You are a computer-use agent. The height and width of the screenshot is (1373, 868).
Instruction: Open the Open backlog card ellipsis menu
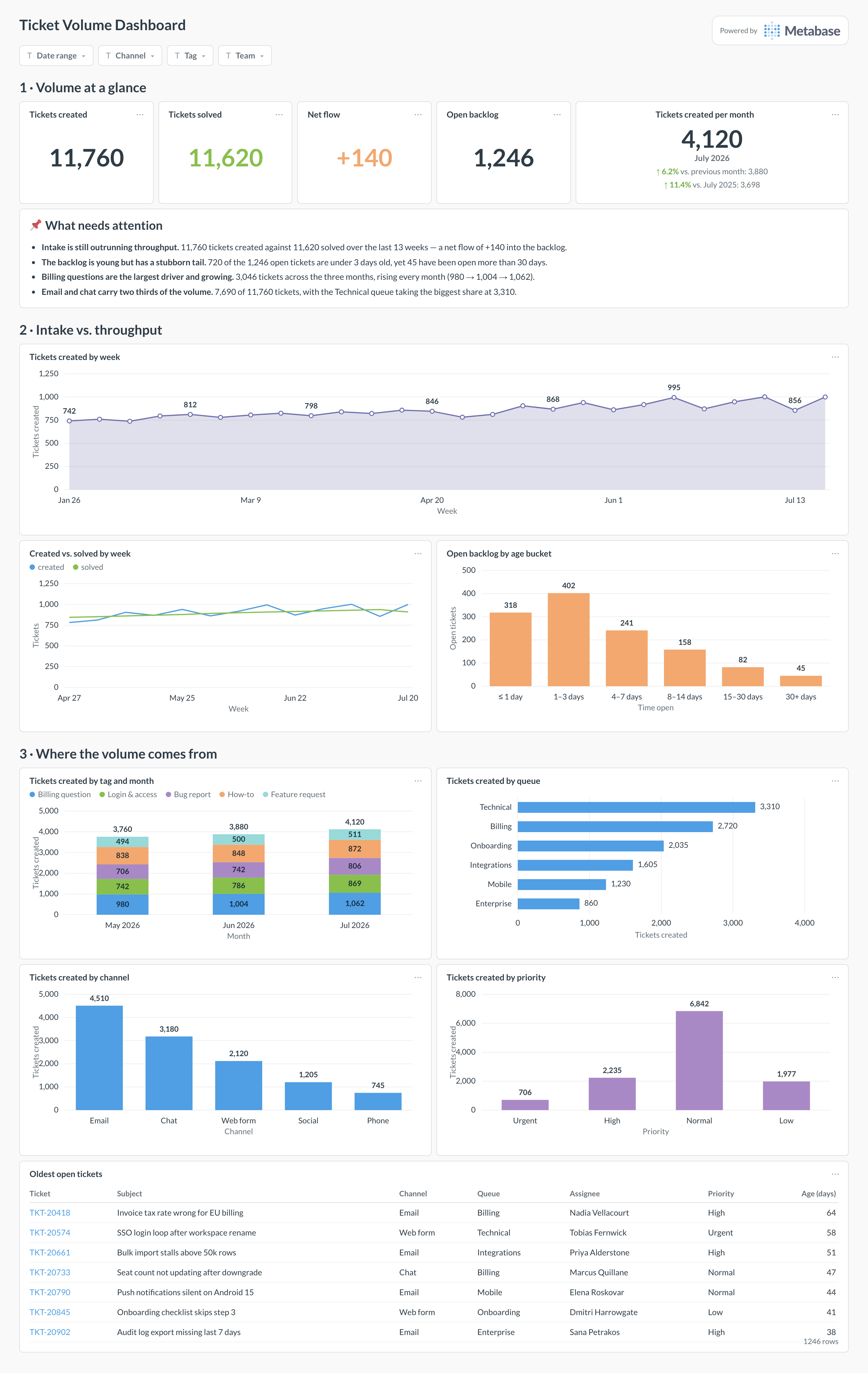click(557, 115)
